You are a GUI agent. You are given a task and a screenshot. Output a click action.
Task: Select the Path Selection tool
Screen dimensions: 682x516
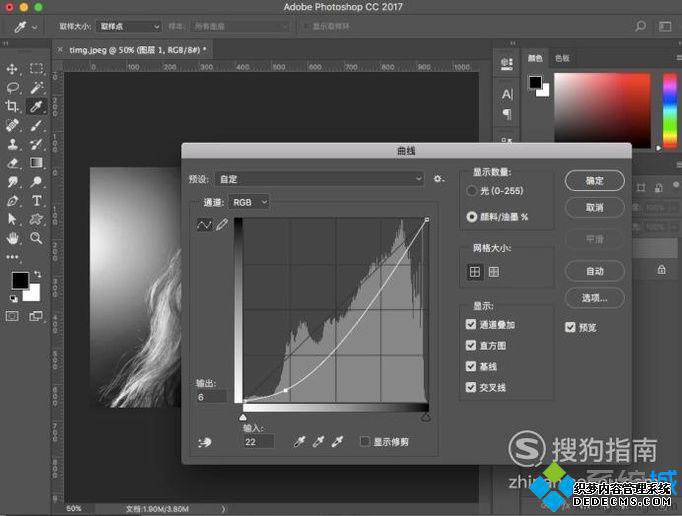[x=12, y=219]
